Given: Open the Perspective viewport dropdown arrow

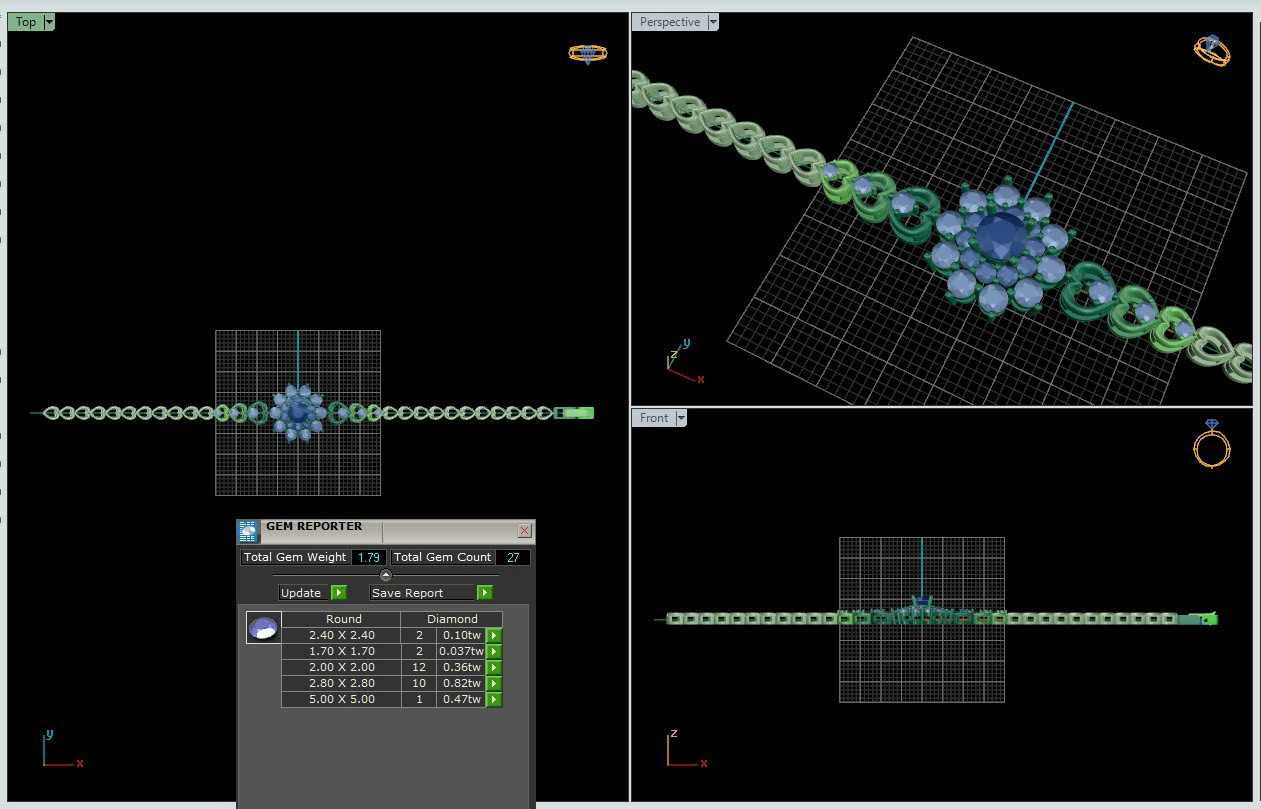Looking at the screenshot, I should click(712, 22).
